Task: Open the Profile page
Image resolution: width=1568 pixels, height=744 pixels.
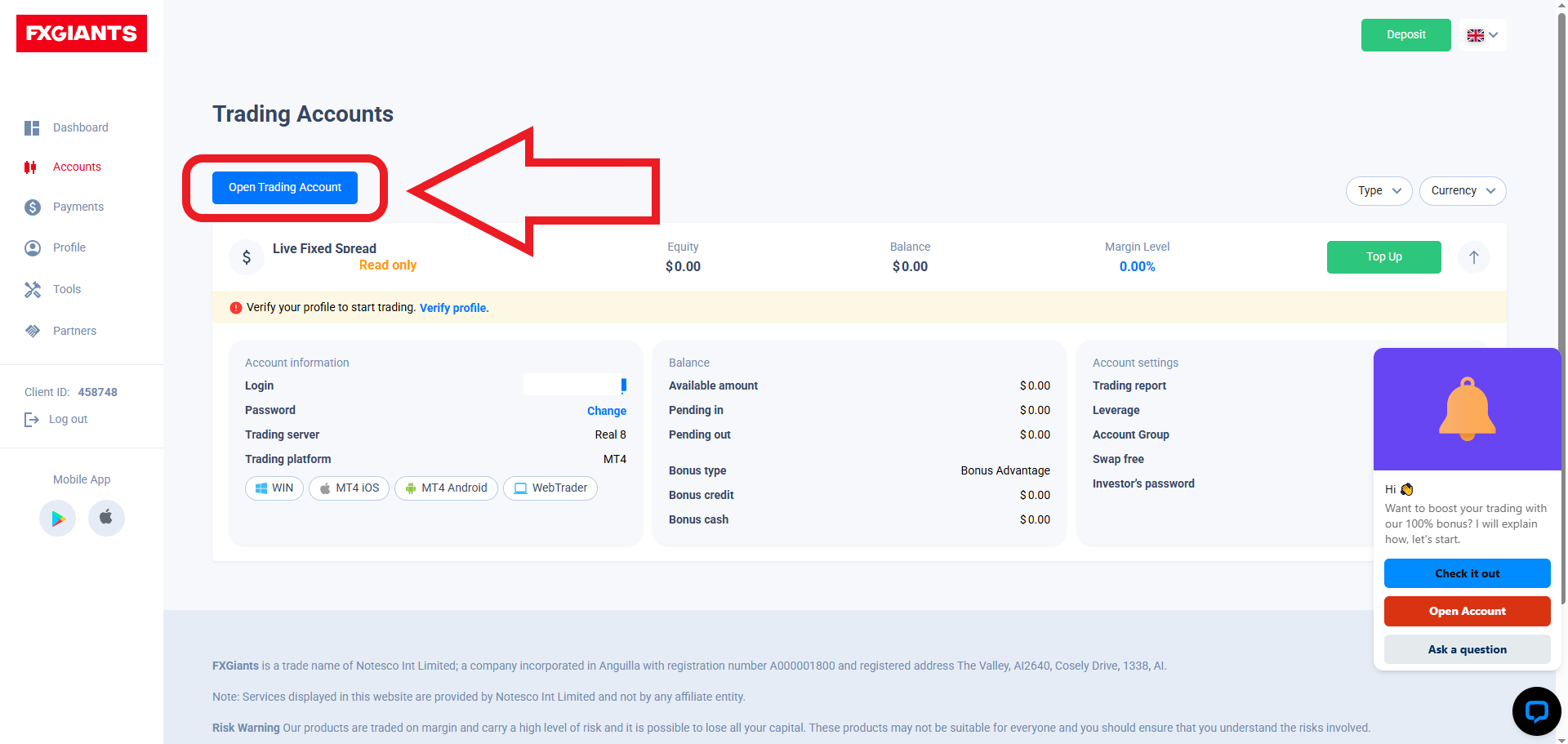Action: 69,247
